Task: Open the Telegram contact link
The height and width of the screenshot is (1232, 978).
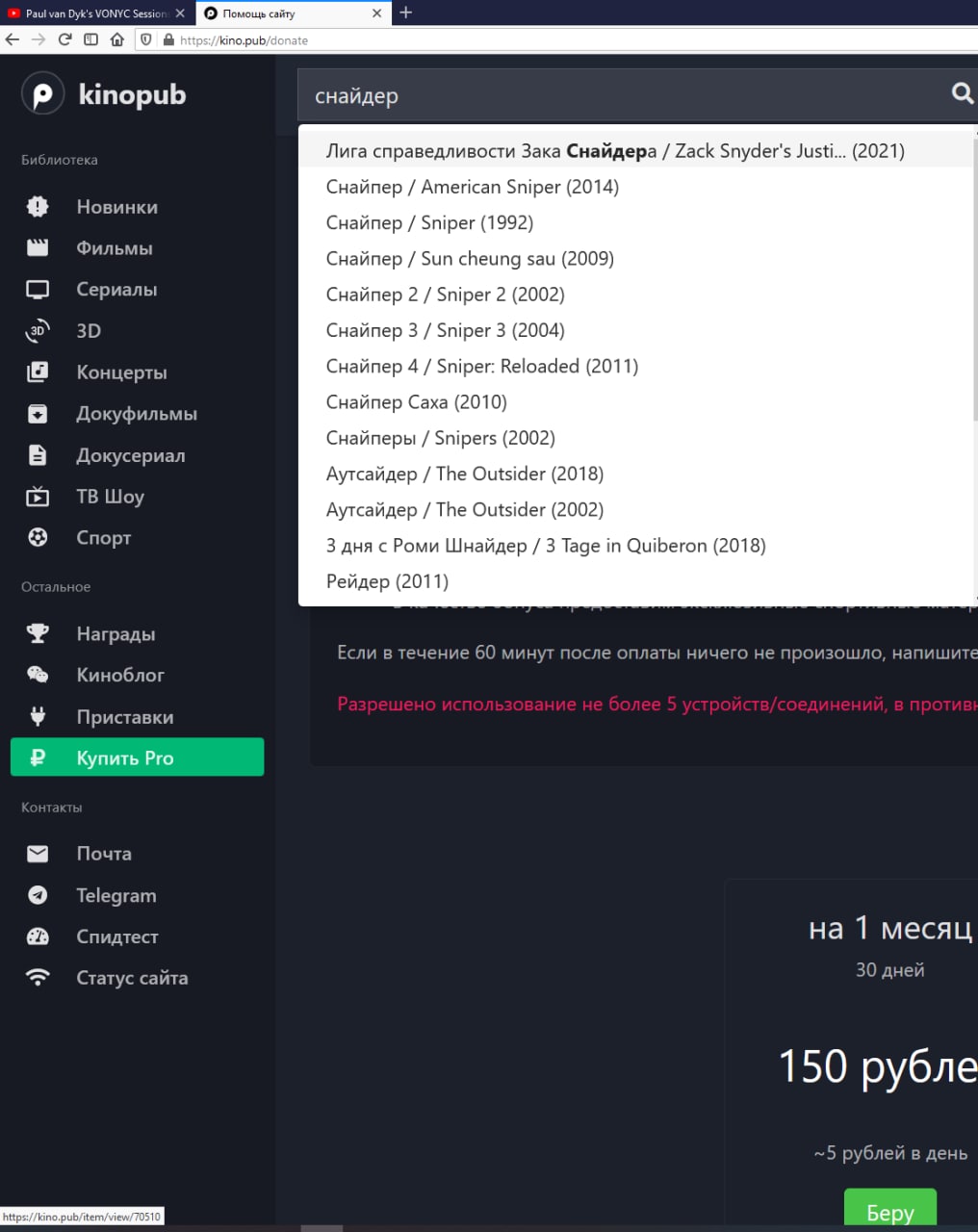Action: 116,895
